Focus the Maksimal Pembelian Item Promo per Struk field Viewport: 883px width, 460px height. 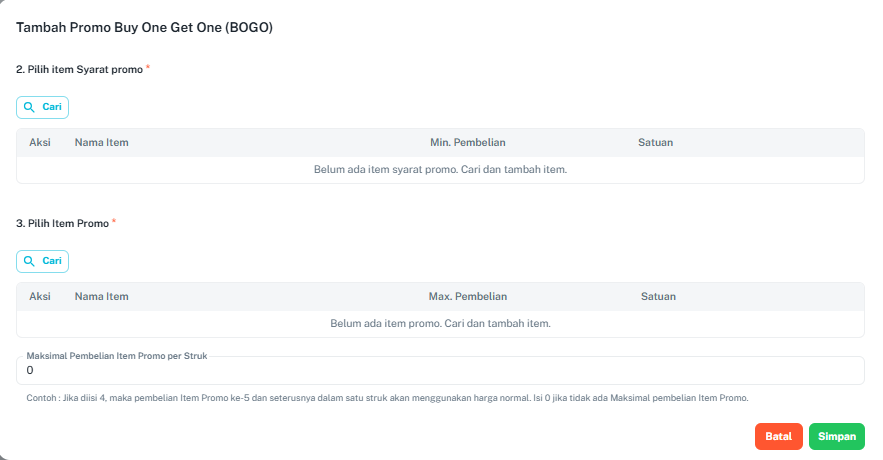pos(440,371)
